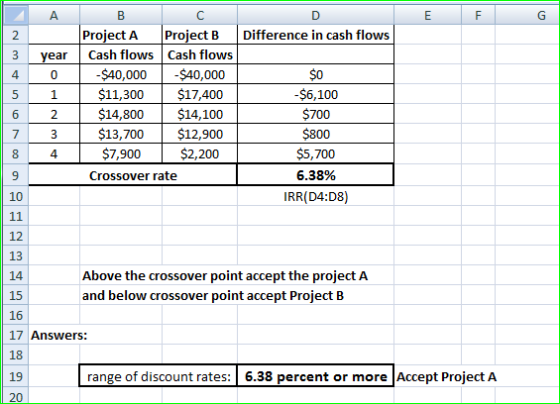Click the $7,900 cell

pos(121,154)
